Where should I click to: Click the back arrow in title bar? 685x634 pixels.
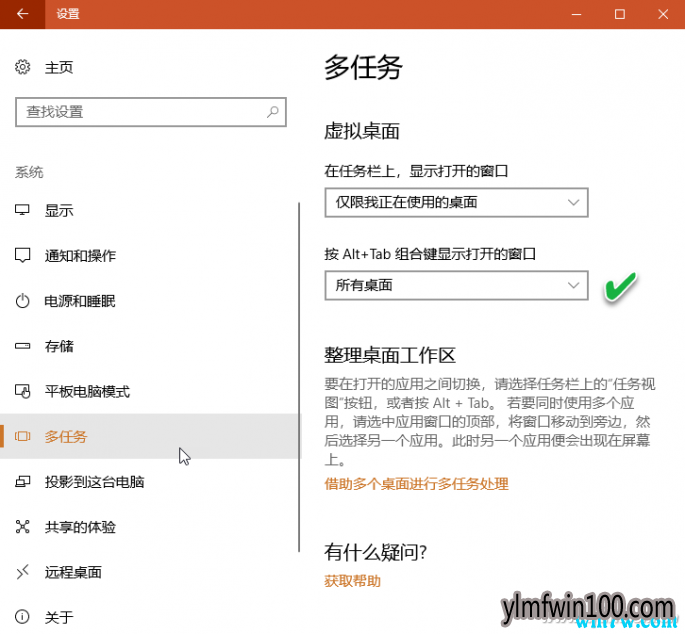(x=22, y=14)
